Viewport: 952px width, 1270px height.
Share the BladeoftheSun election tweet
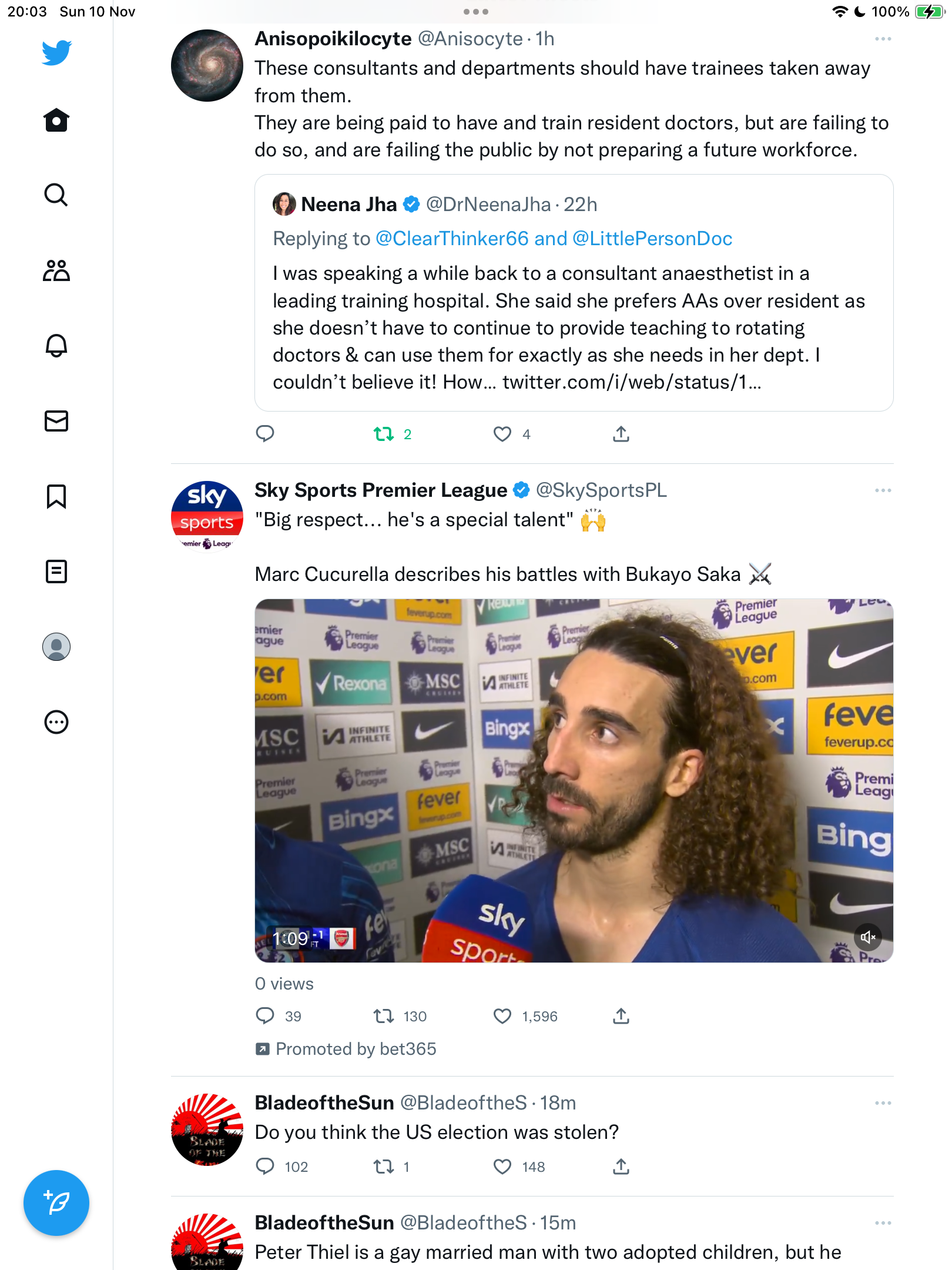(x=621, y=1167)
